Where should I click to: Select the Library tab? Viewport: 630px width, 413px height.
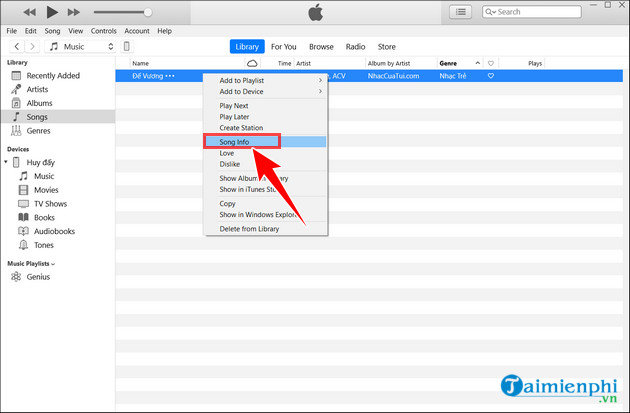(247, 47)
